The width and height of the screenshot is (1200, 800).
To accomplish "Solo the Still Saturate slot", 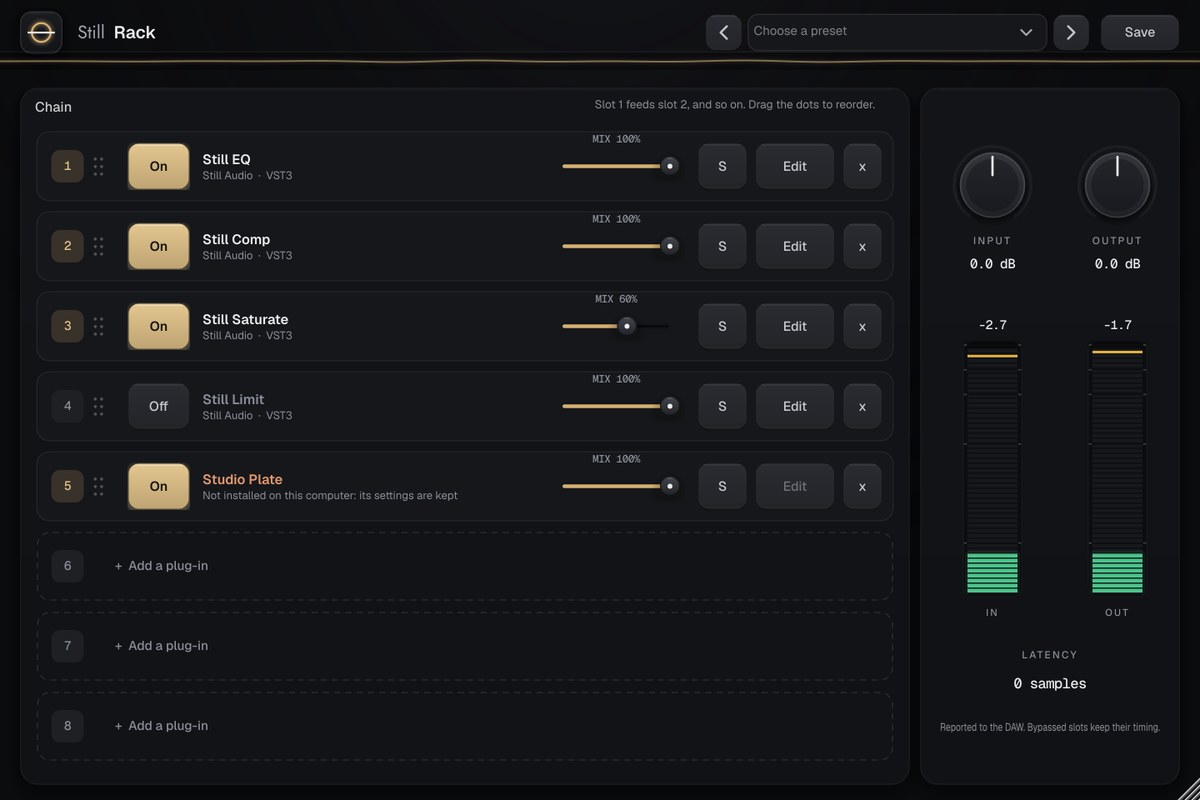I will (x=722, y=326).
